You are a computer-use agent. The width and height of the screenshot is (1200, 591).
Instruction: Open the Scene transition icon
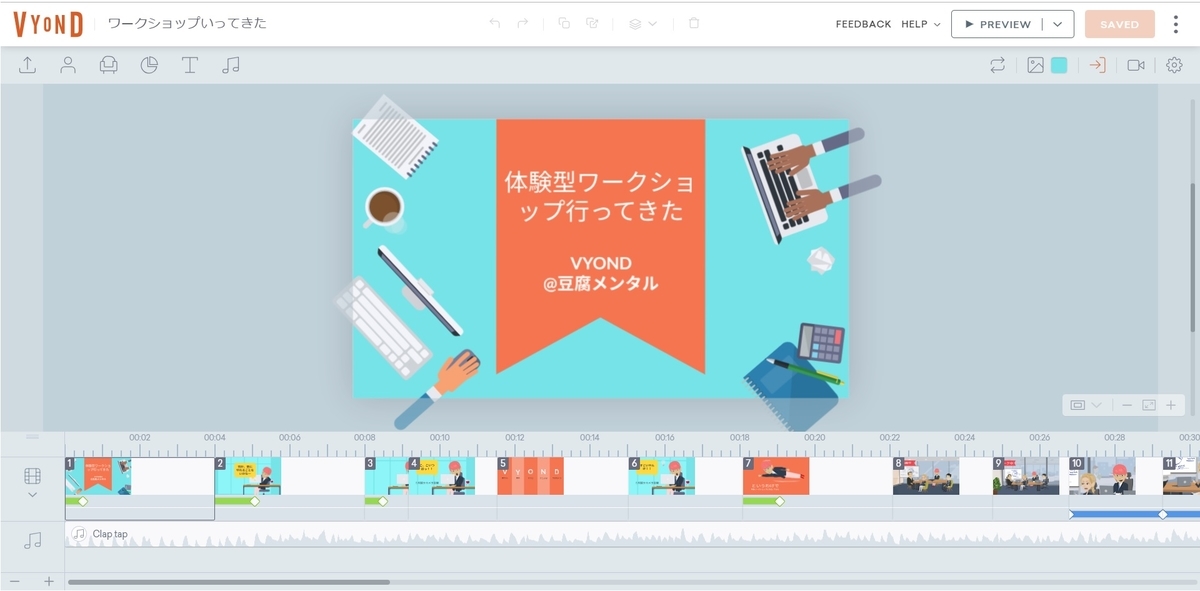(x=1098, y=65)
